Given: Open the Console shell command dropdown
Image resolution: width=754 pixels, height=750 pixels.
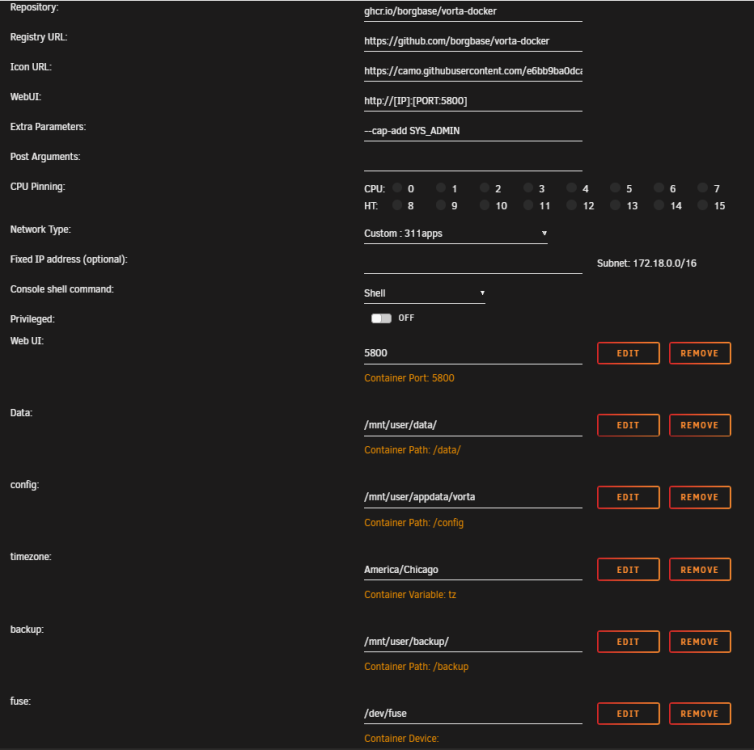Looking at the screenshot, I should pyautogui.click(x=424, y=293).
